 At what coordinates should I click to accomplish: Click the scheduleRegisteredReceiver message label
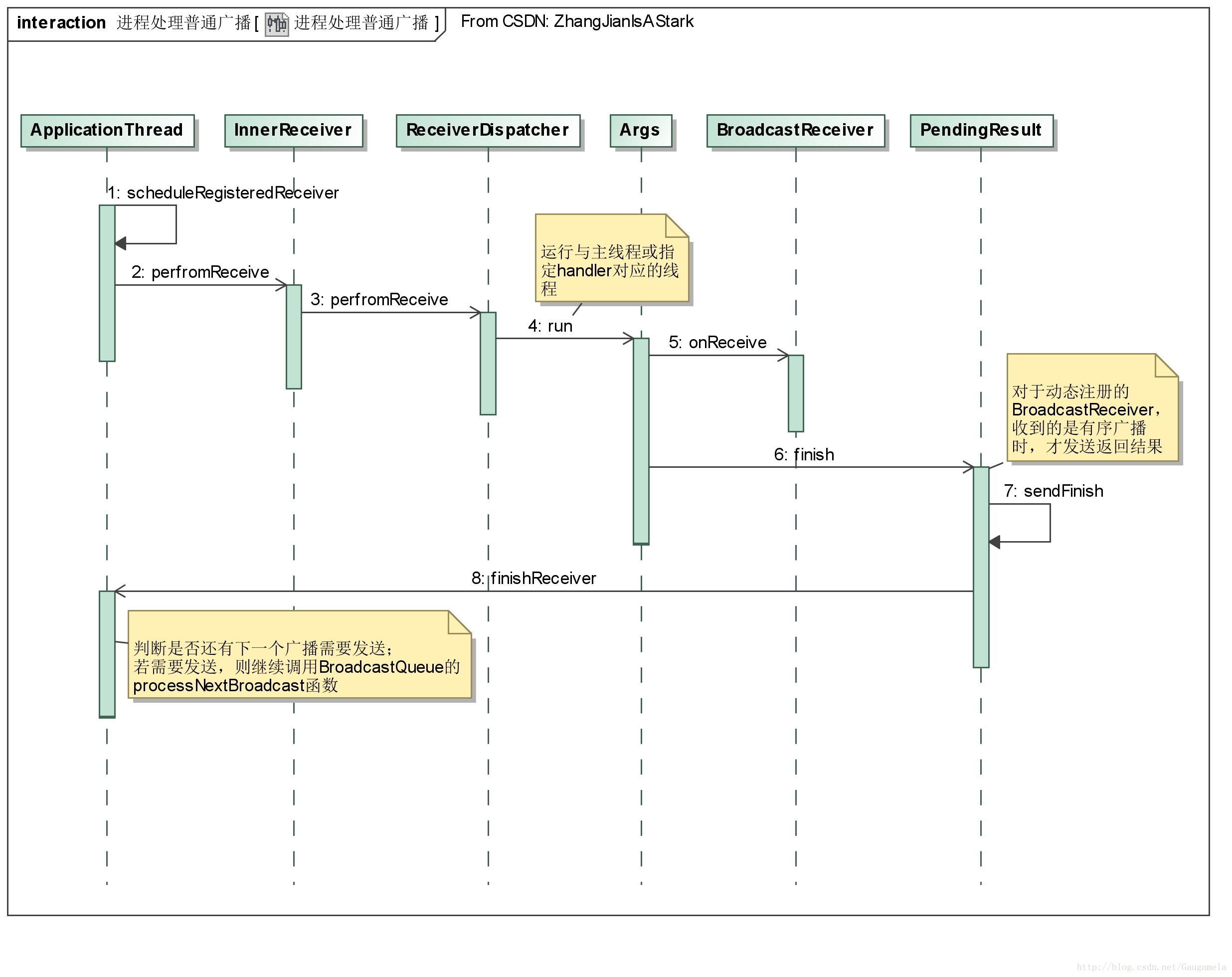pyautogui.click(x=224, y=193)
